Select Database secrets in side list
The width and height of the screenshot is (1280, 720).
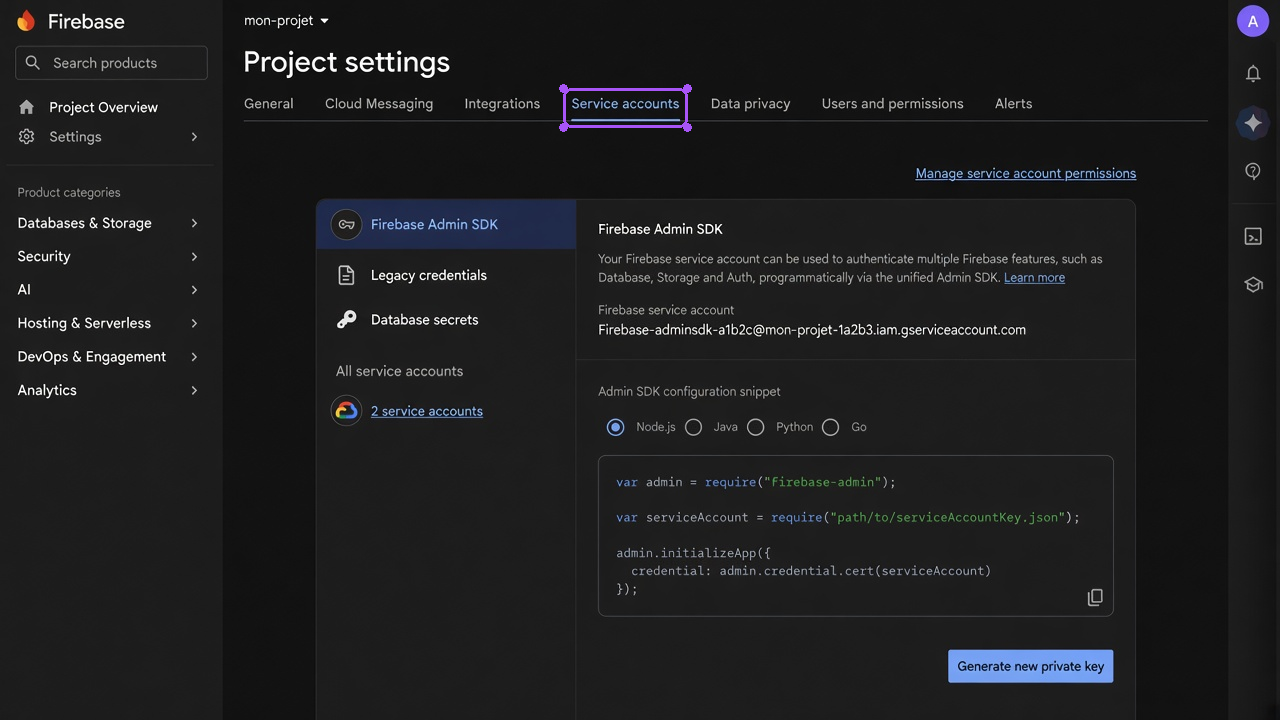(x=446, y=320)
